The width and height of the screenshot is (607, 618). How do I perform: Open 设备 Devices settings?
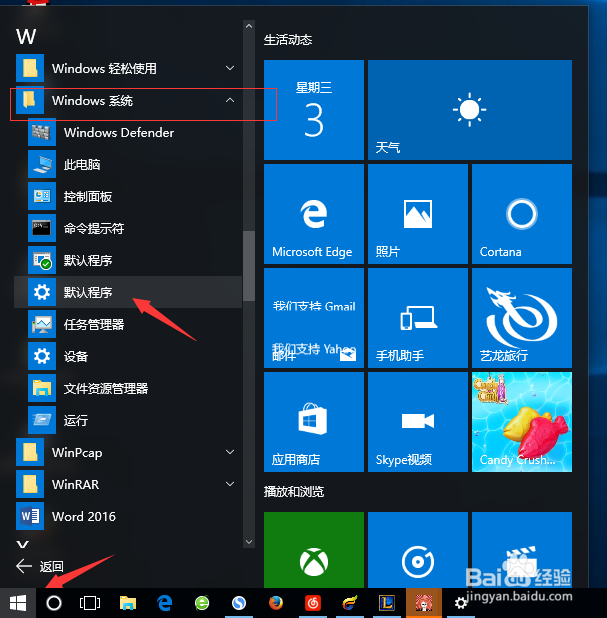pos(128,357)
